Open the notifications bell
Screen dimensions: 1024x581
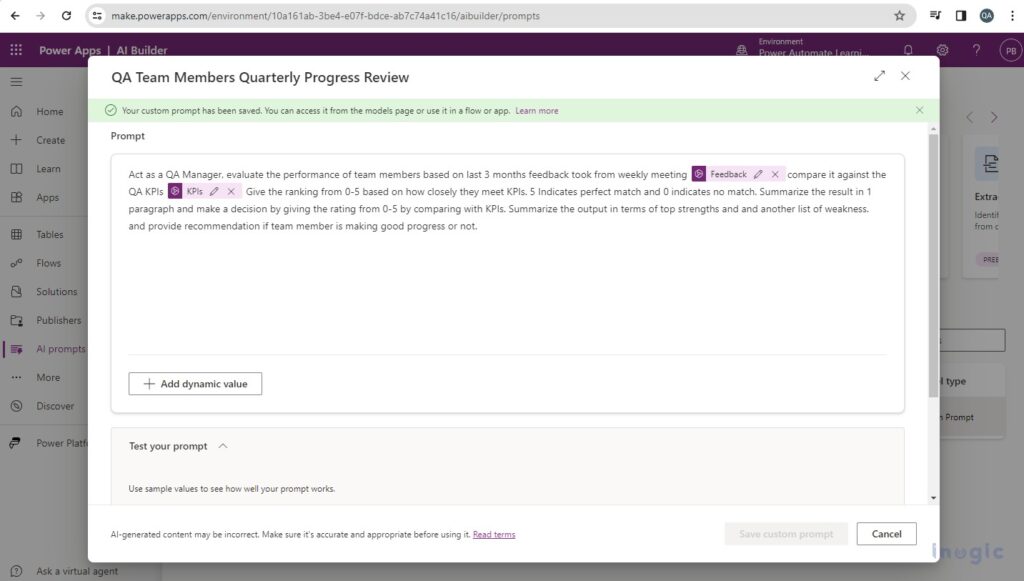pyautogui.click(x=906, y=49)
